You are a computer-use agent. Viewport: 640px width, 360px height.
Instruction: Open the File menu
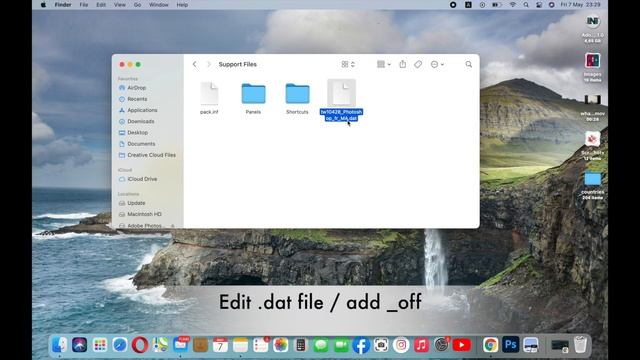(84, 5)
